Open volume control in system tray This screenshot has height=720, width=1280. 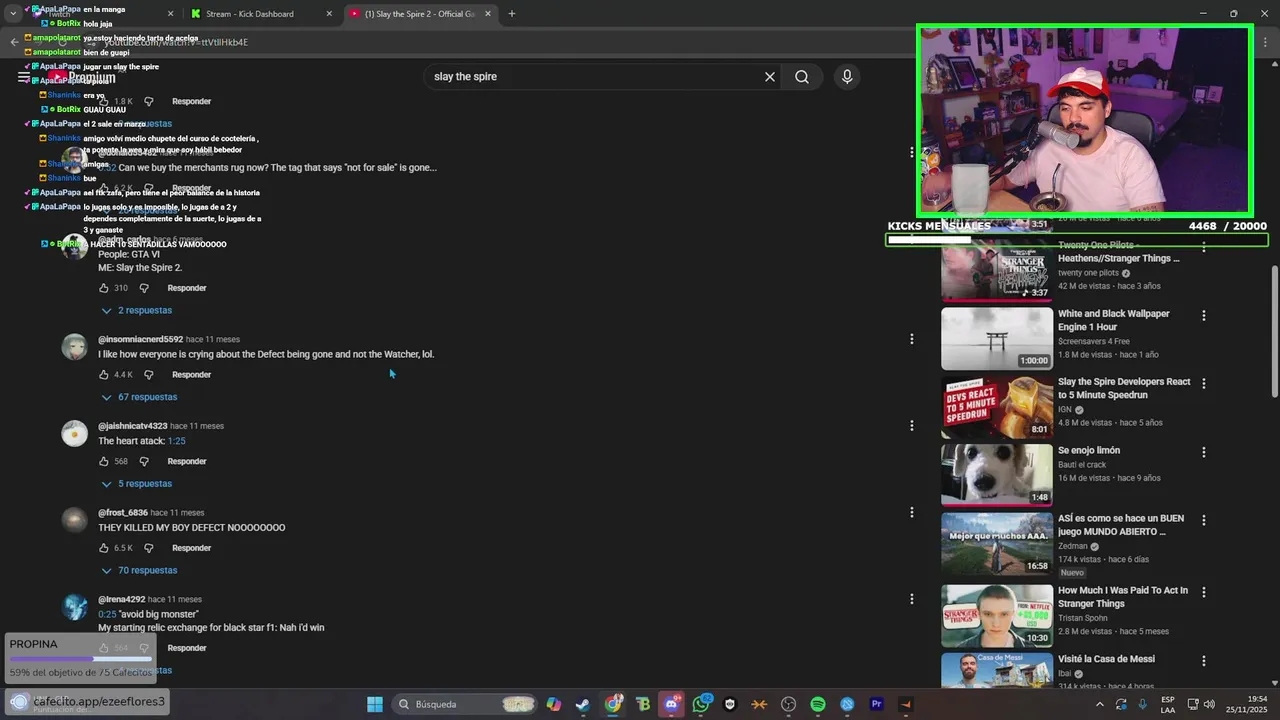[1208, 704]
